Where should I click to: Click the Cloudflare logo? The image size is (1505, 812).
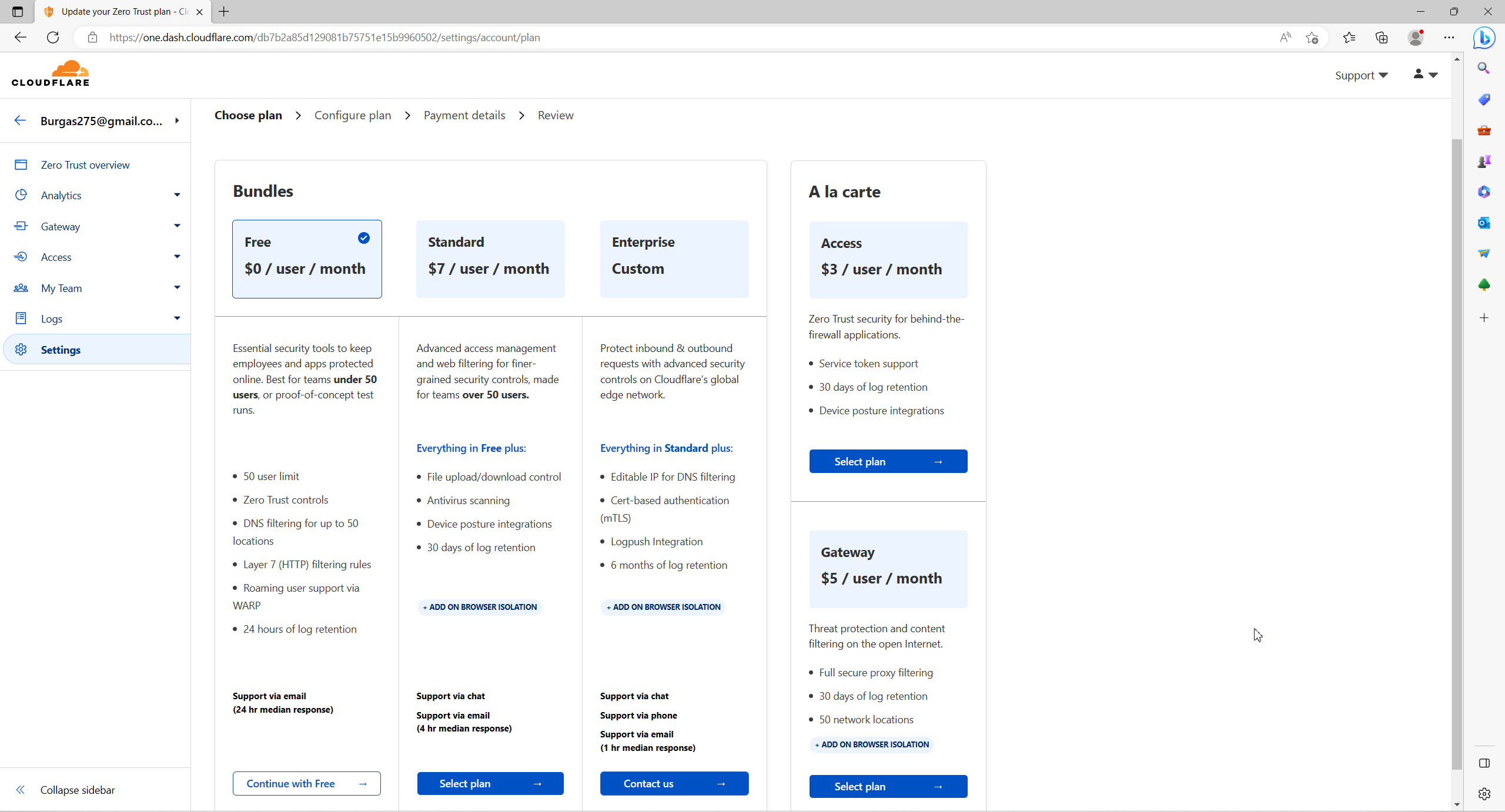coord(51,74)
